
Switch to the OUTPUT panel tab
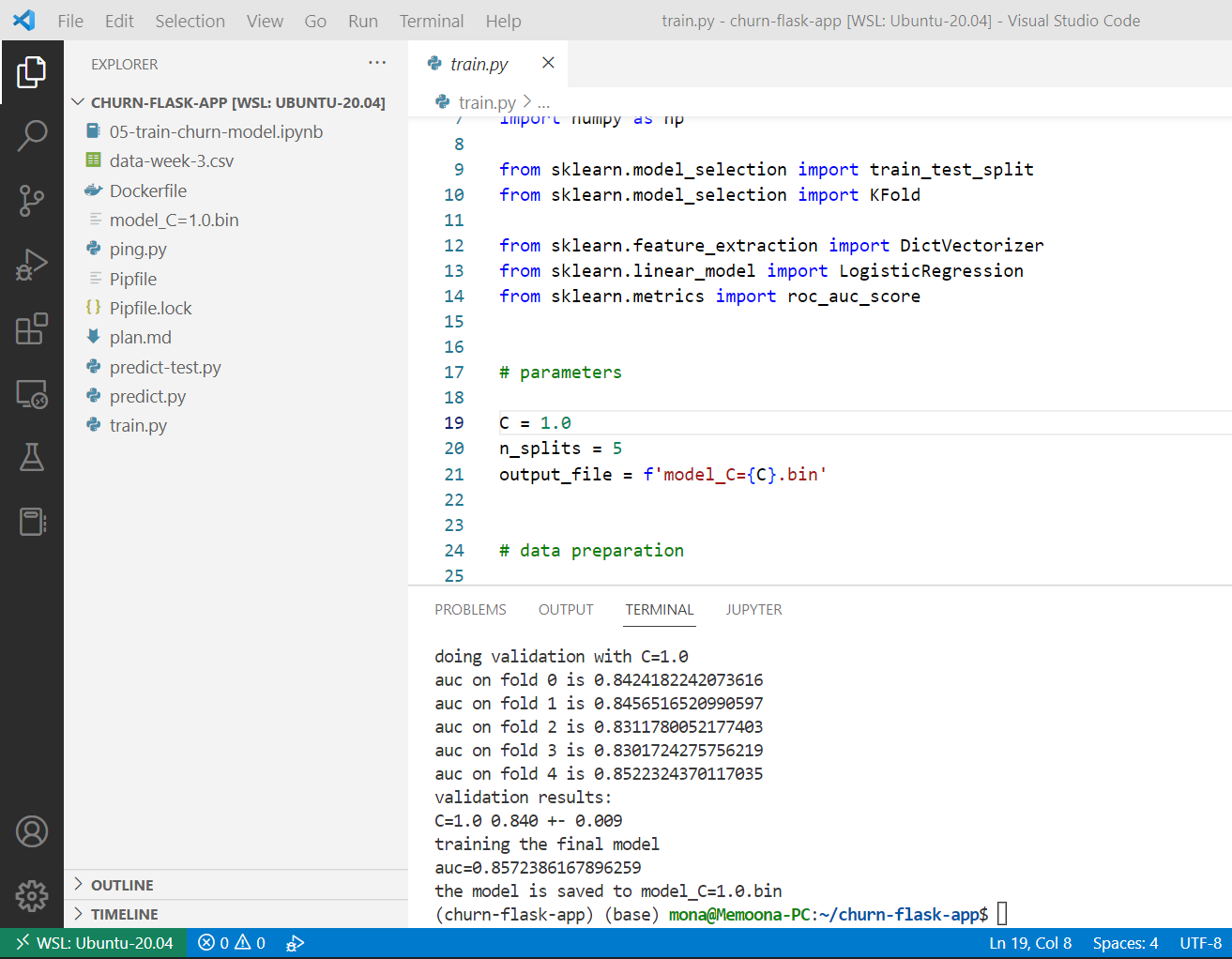(x=566, y=609)
